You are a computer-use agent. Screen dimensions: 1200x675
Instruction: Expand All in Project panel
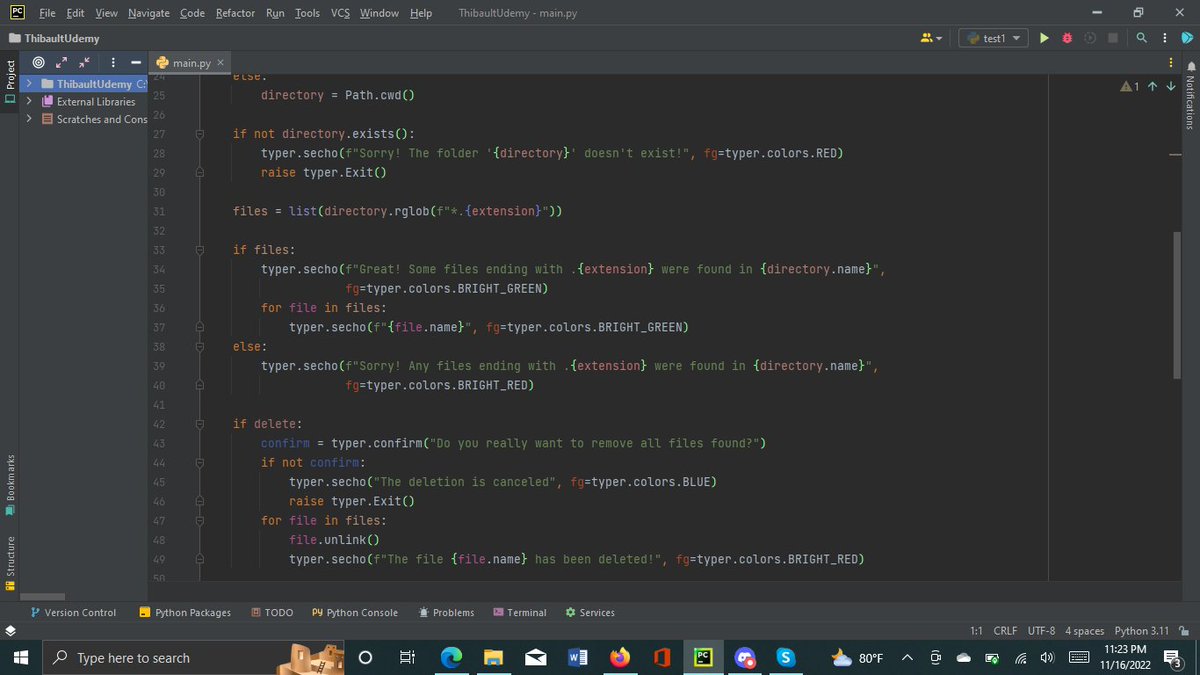pyautogui.click(x=60, y=62)
